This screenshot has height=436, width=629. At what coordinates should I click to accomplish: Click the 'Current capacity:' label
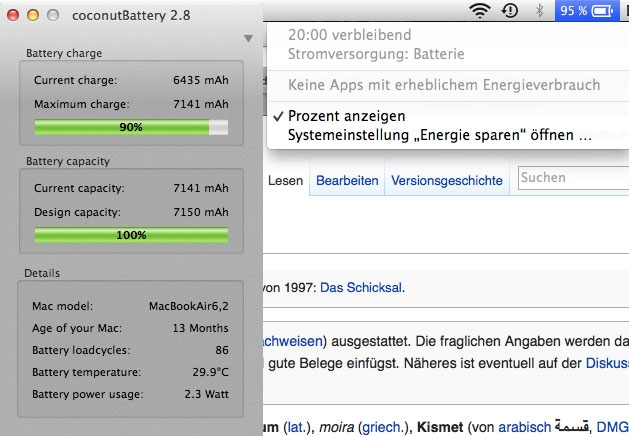click(x=79, y=188)
